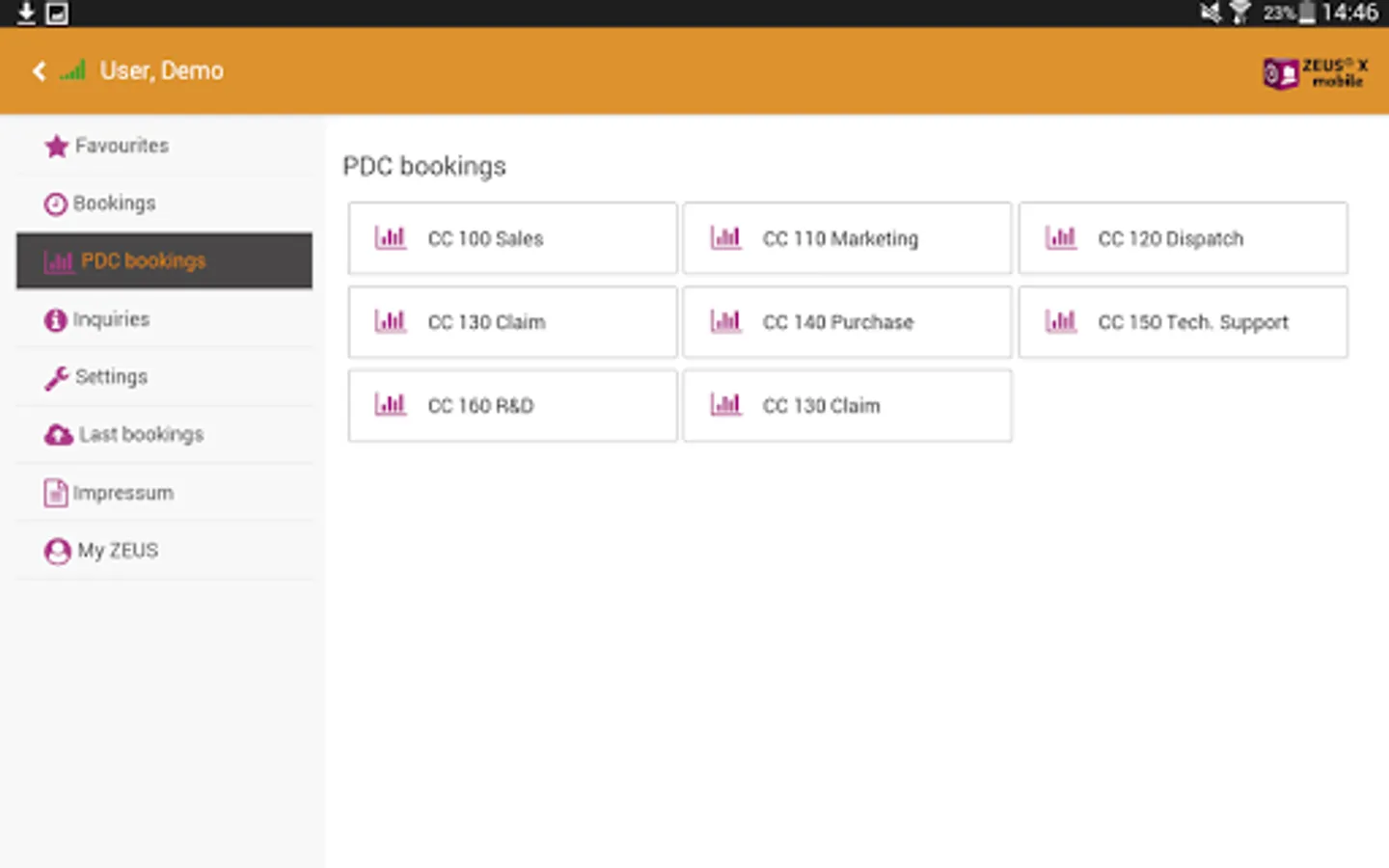Select CC 150 Tech. Support cost center
Viewport: 1389px width, 868px height.
coord(1184,322)
